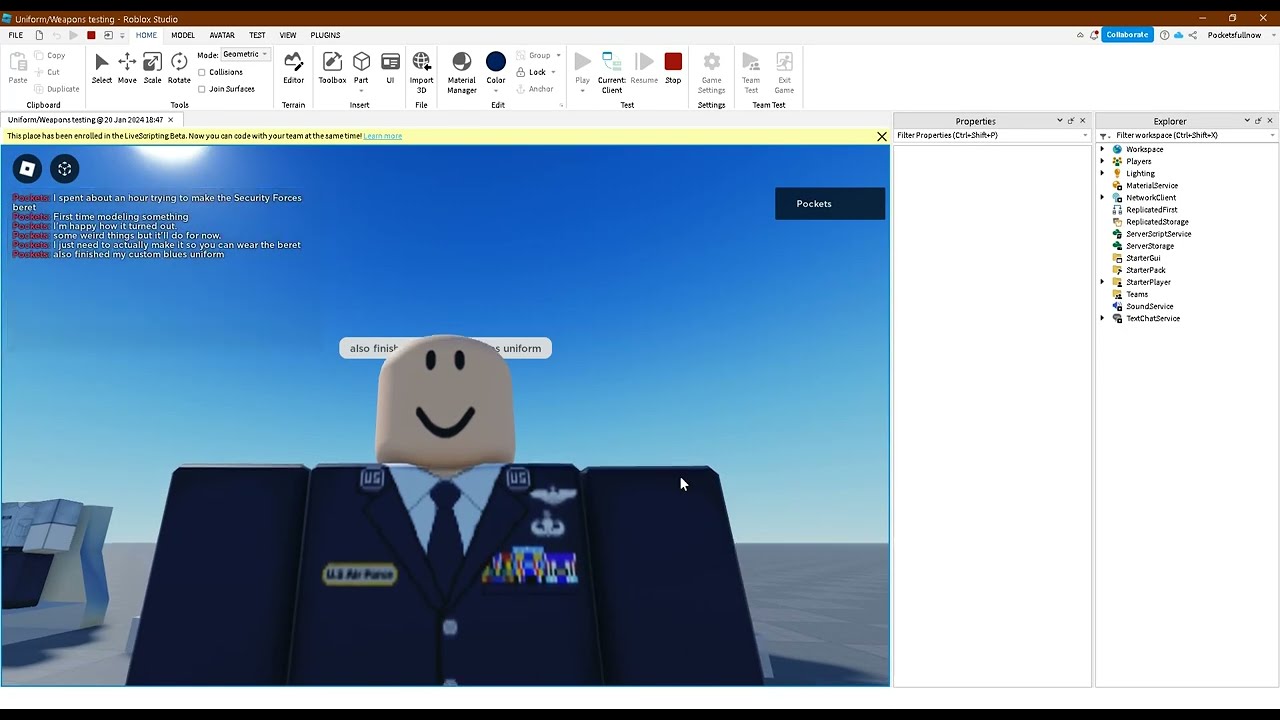Open the UI insert tool
The image size is (1280, 720).
pos(390,68)
